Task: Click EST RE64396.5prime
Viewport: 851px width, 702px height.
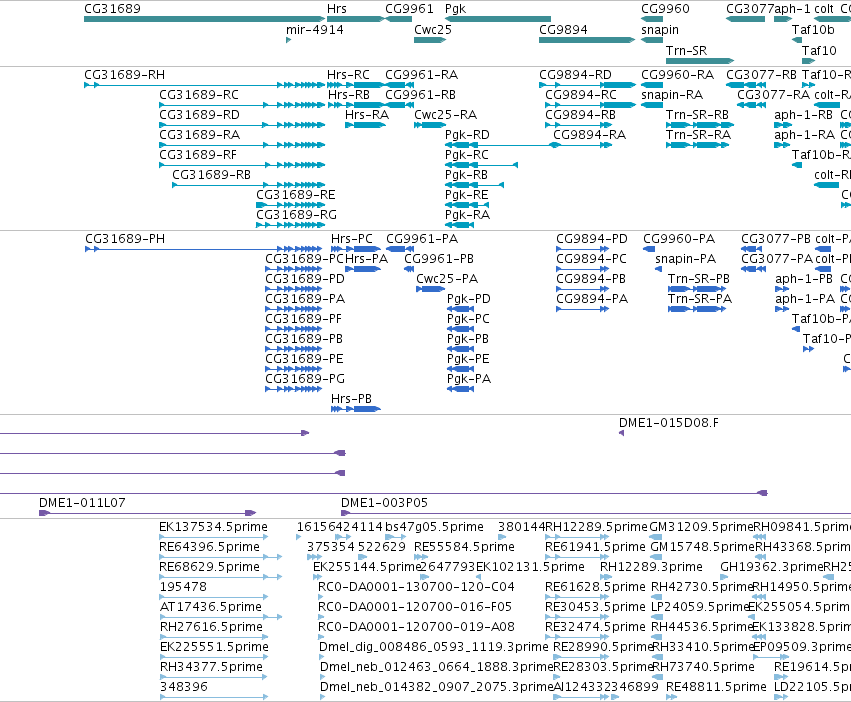Action: click(220, 557)
